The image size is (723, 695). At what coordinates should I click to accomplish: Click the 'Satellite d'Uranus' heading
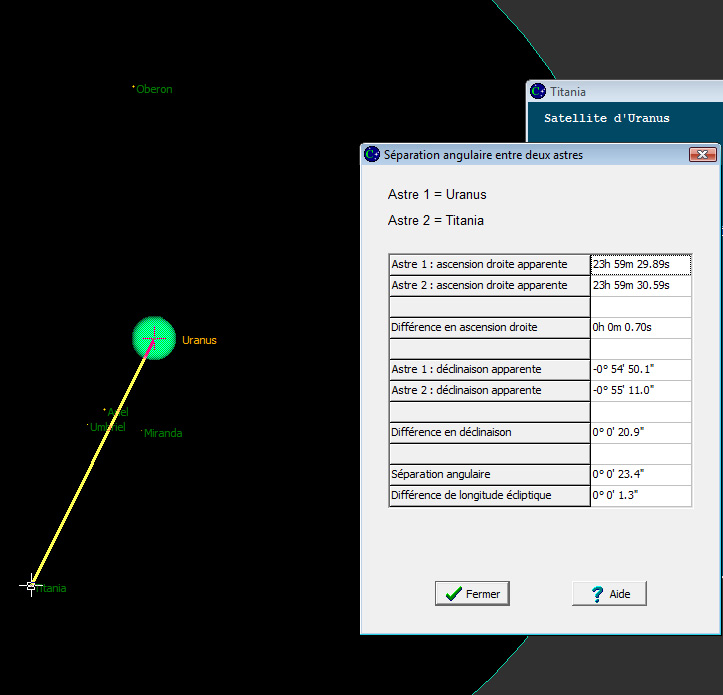[x=606, y=118]
